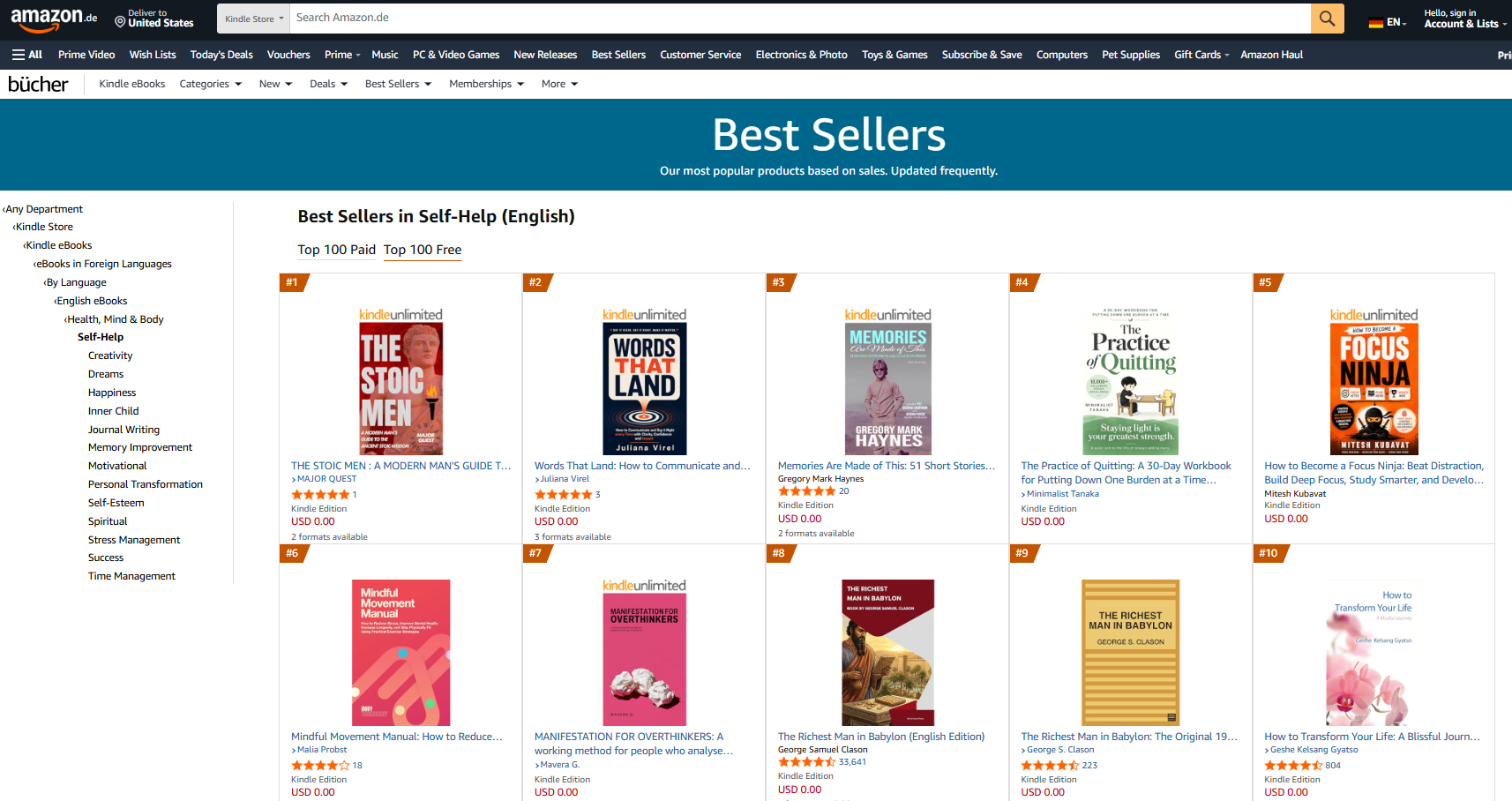Select Time Management subcategory

coord(131,576)
